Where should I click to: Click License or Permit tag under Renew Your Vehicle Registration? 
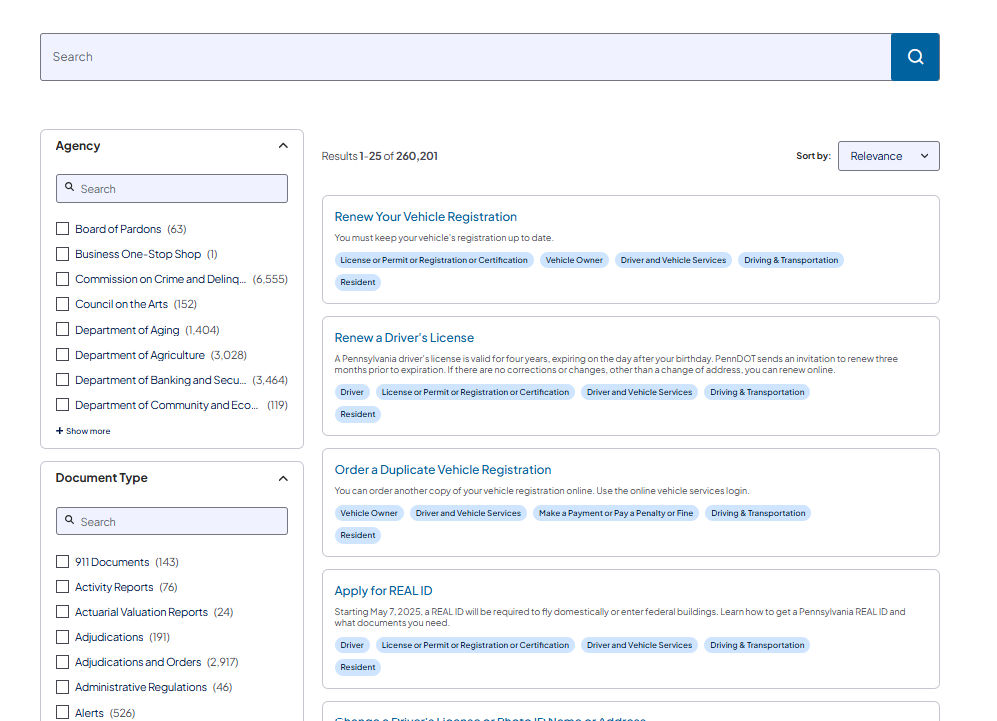point(434,260)
